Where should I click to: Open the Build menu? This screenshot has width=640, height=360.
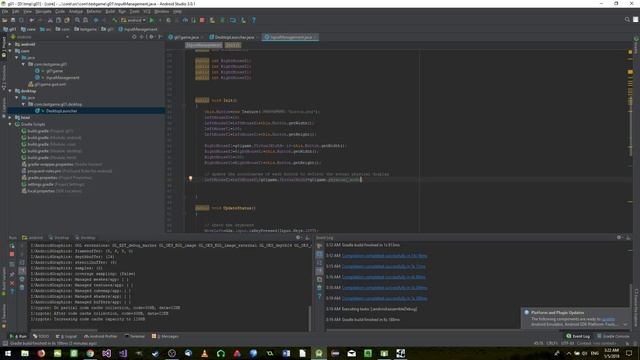tap(110, 11)
